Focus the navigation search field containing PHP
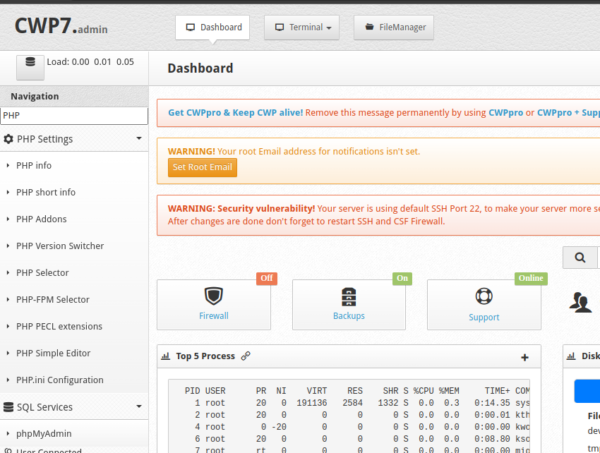The height and width of the screenshot is (453, 600). 74,116
